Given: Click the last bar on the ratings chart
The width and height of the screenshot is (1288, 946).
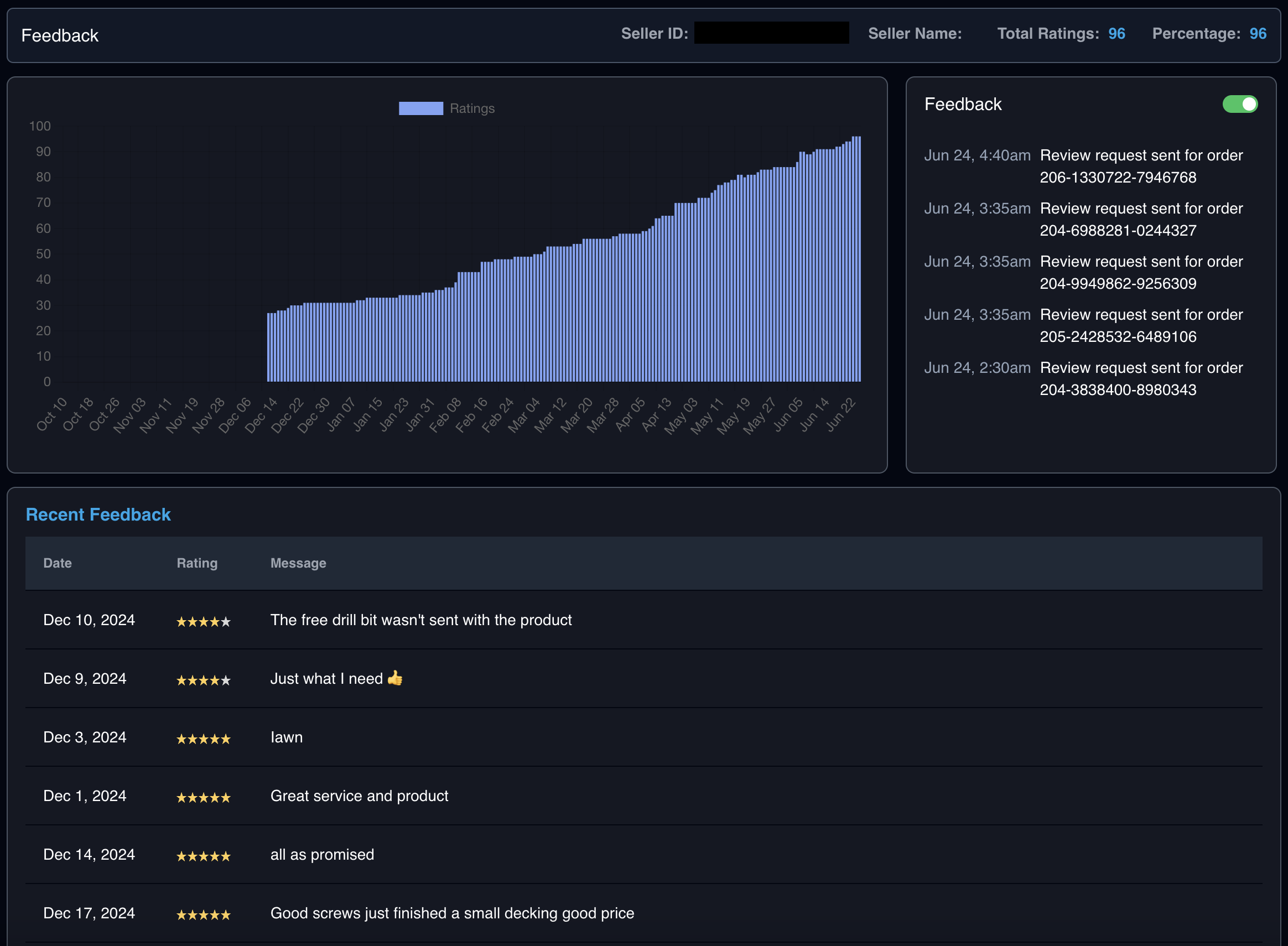Looking at the screenshot, I should click(859, 259).
